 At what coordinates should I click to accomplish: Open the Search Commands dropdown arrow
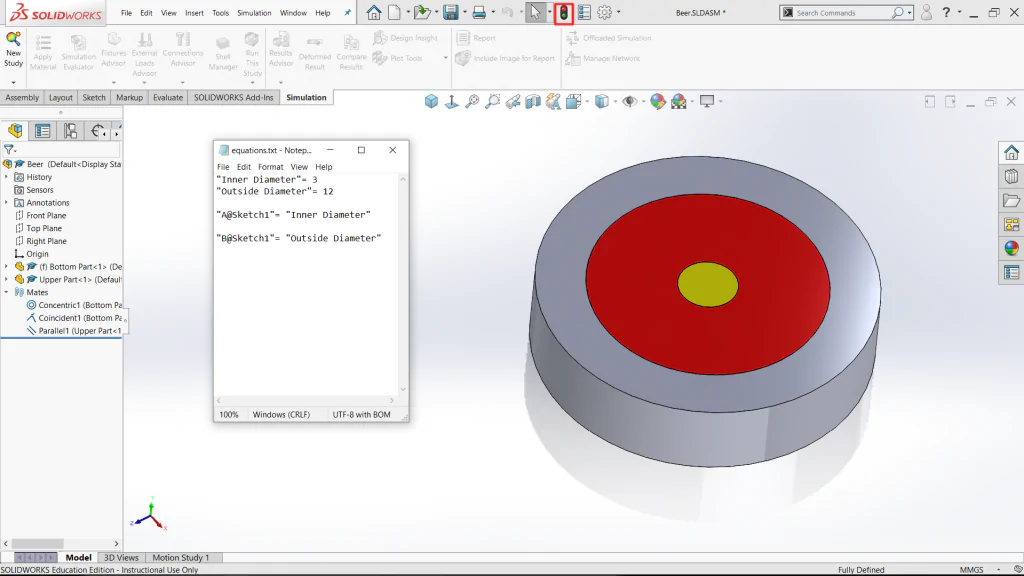tap(909, 12)
